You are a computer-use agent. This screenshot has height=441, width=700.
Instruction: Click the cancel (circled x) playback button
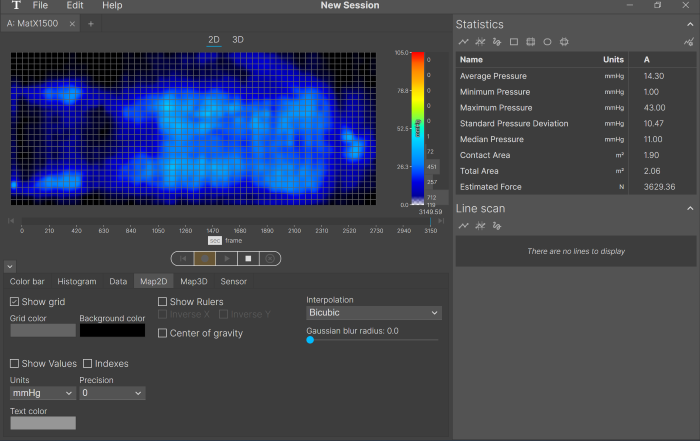(270, 258)
